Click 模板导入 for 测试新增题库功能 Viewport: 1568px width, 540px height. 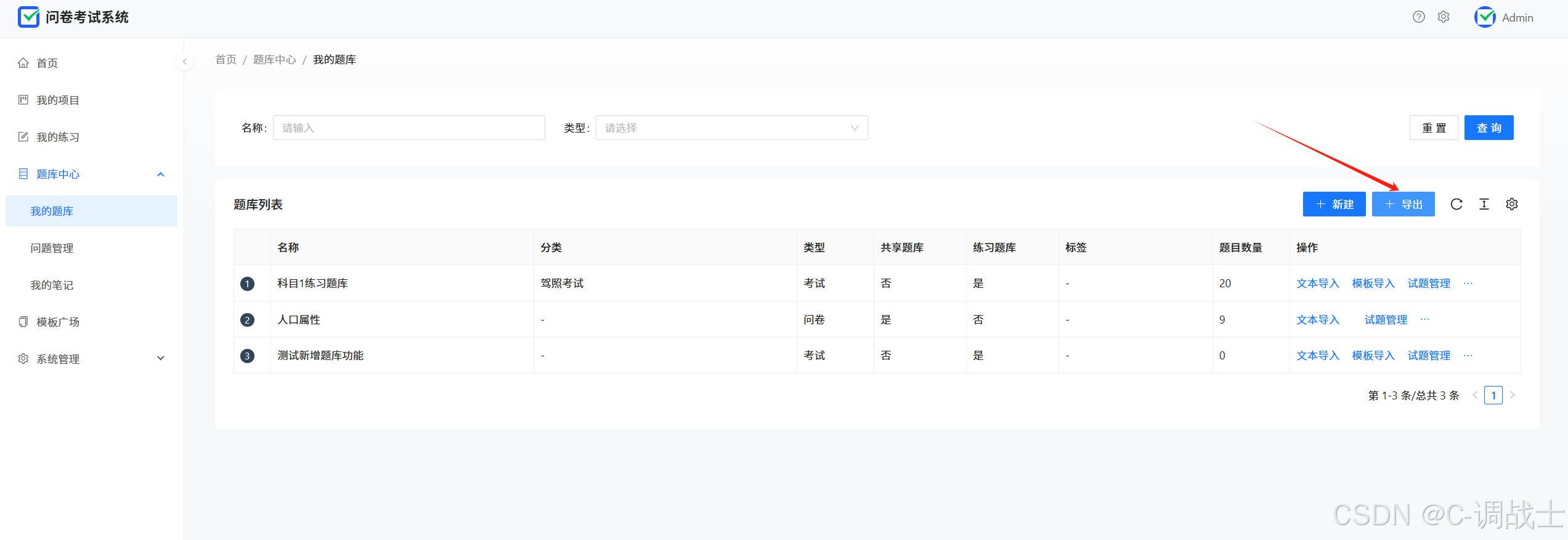coord(1373,356)
